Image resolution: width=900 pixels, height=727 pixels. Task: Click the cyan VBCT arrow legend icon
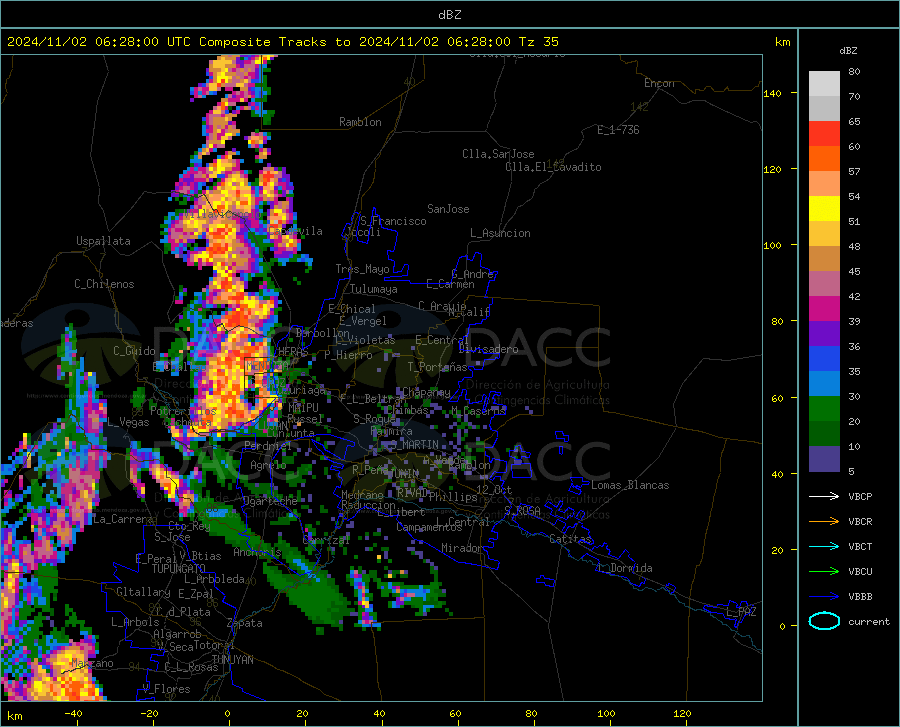(824, 546)
